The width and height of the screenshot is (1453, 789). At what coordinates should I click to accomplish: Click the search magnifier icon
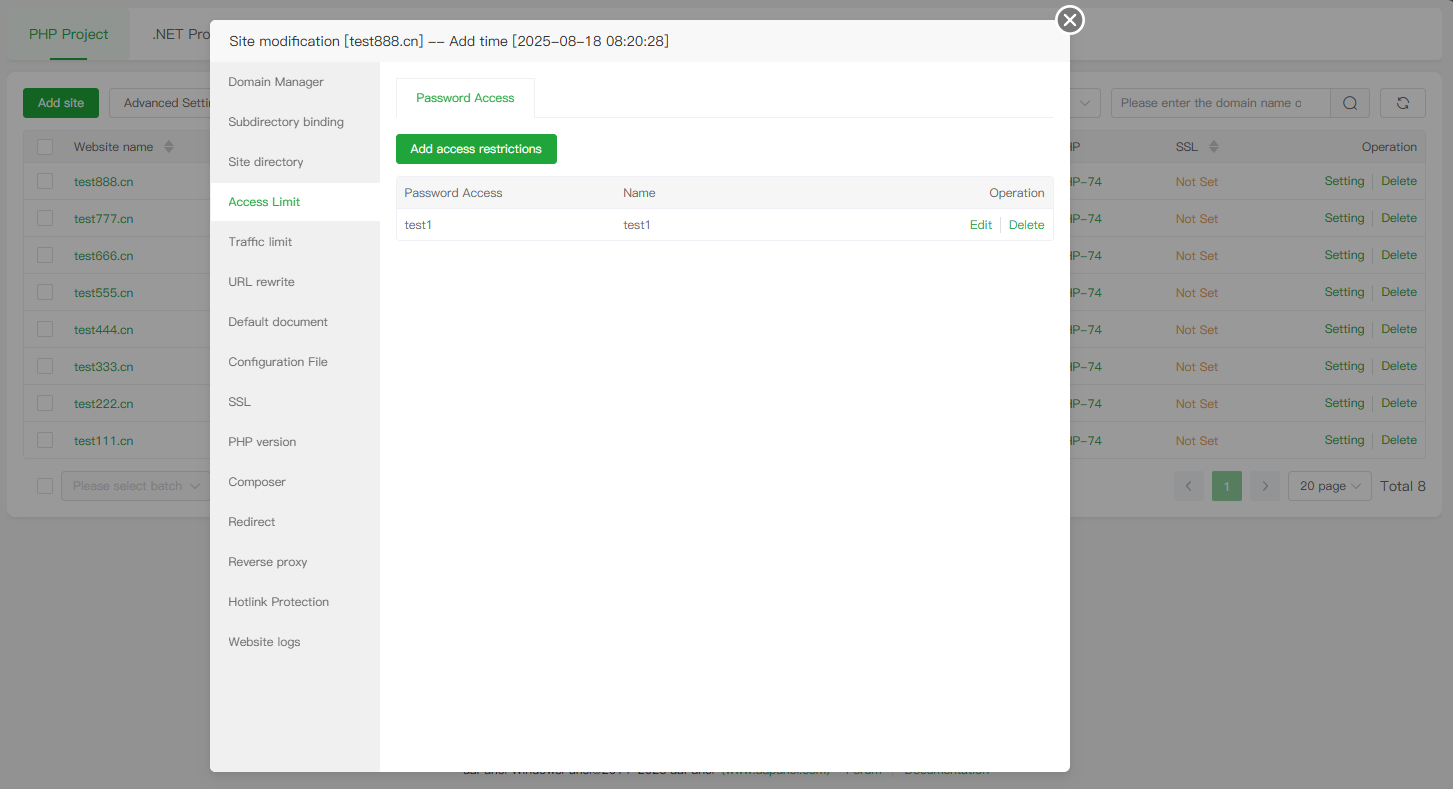tap(1350, 103)
